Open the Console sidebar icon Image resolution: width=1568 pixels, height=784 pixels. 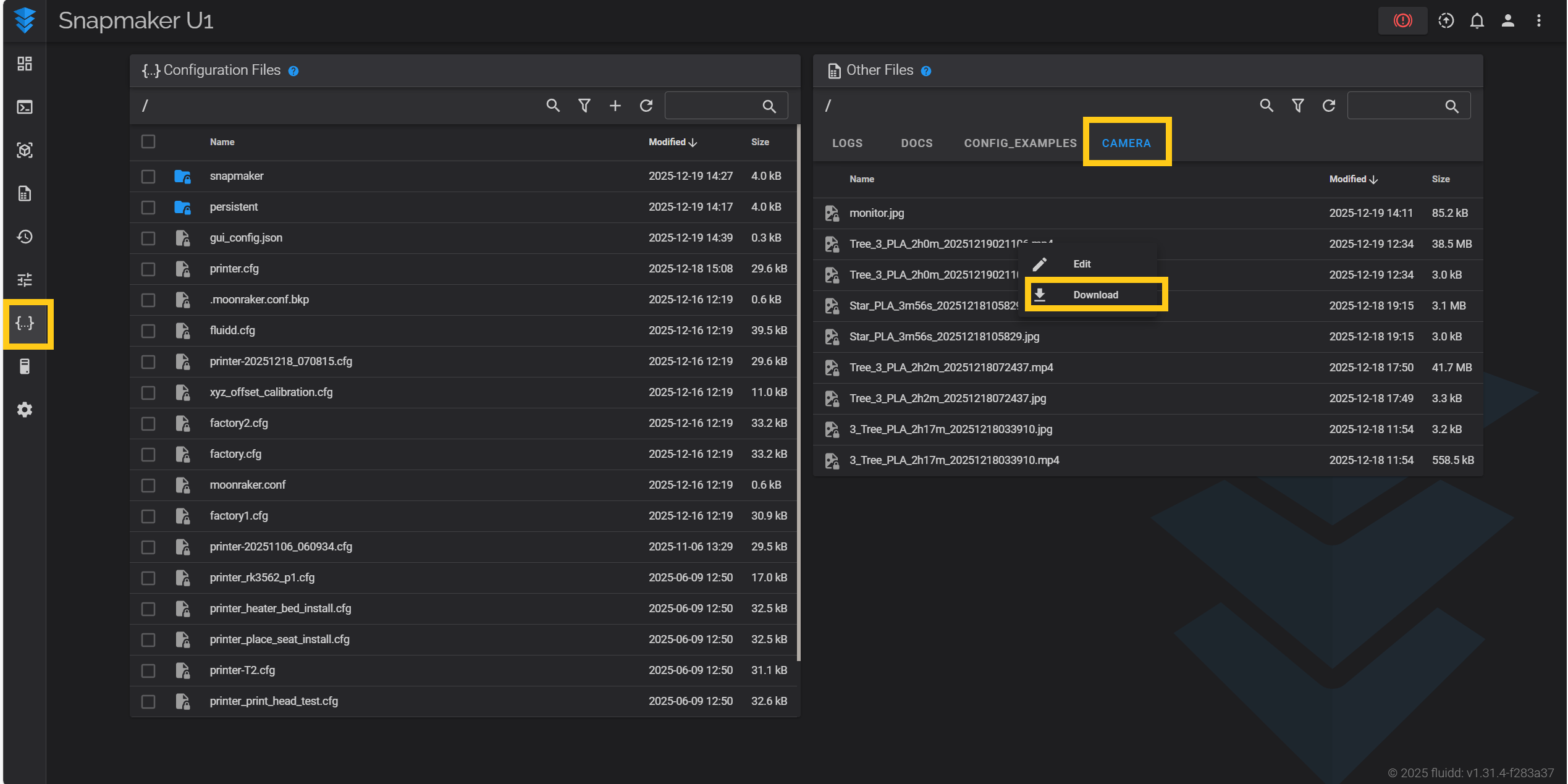point(25,107)
